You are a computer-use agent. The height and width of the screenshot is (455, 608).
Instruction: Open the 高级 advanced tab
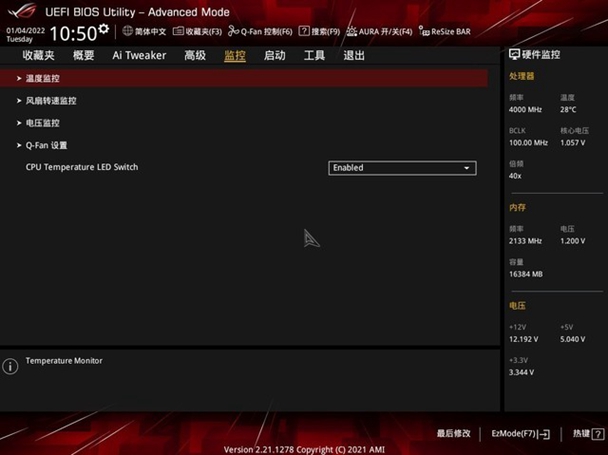click(195, 56)
